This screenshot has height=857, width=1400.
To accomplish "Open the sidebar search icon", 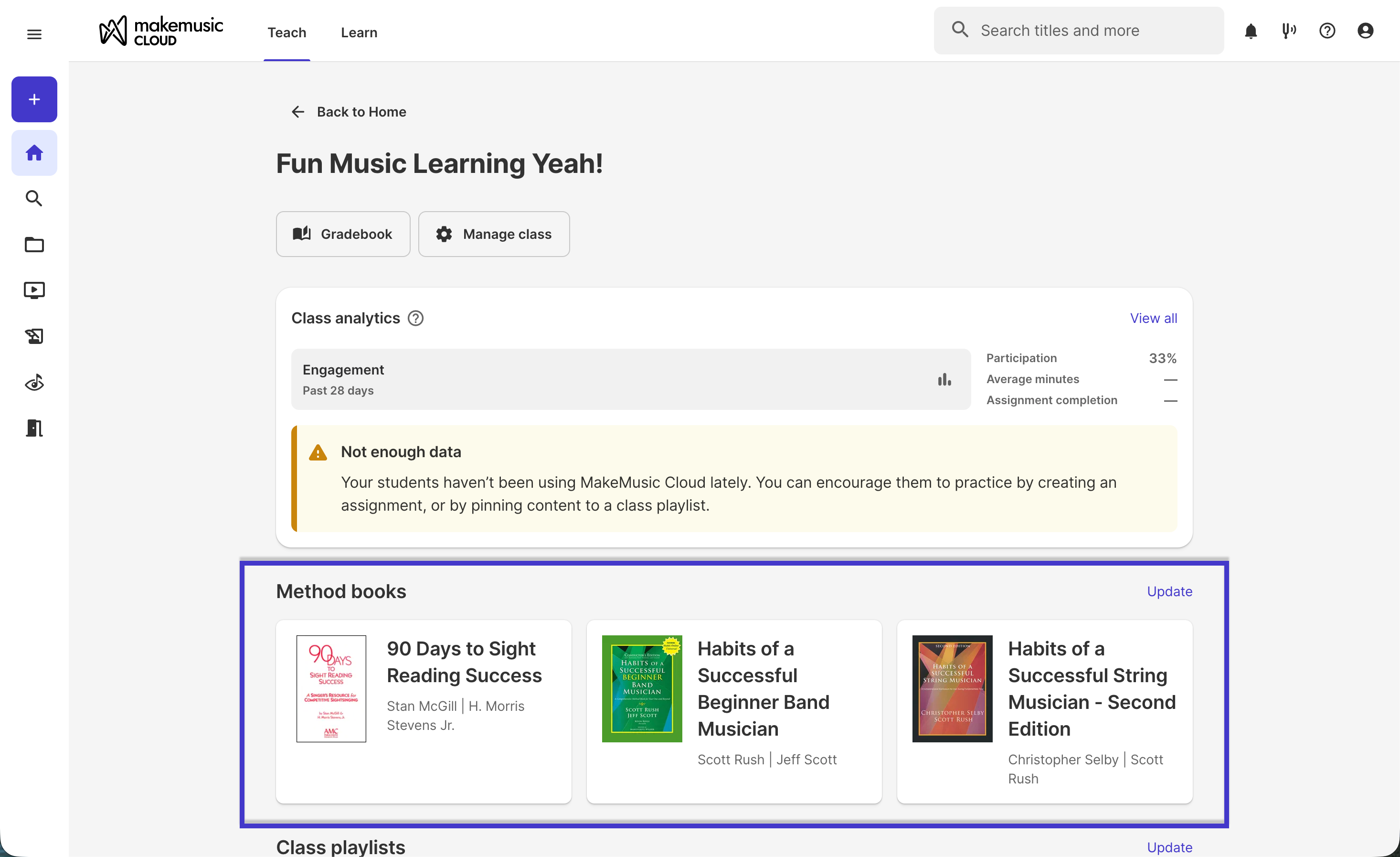I will (x=34, y=198).
